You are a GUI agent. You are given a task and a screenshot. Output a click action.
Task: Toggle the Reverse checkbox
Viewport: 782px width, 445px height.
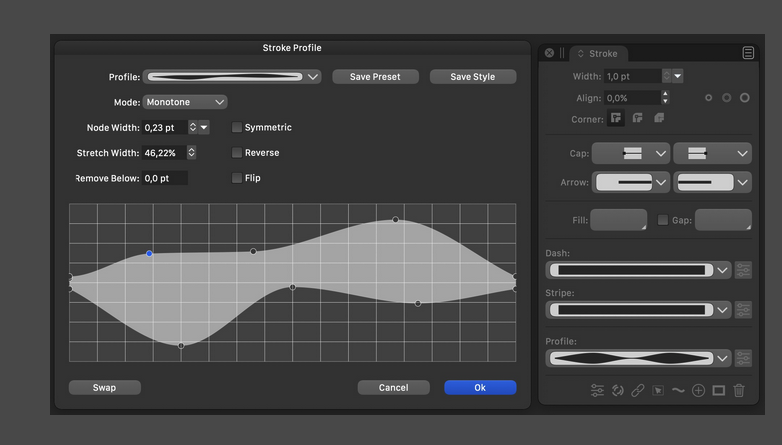tap(237, 153)
